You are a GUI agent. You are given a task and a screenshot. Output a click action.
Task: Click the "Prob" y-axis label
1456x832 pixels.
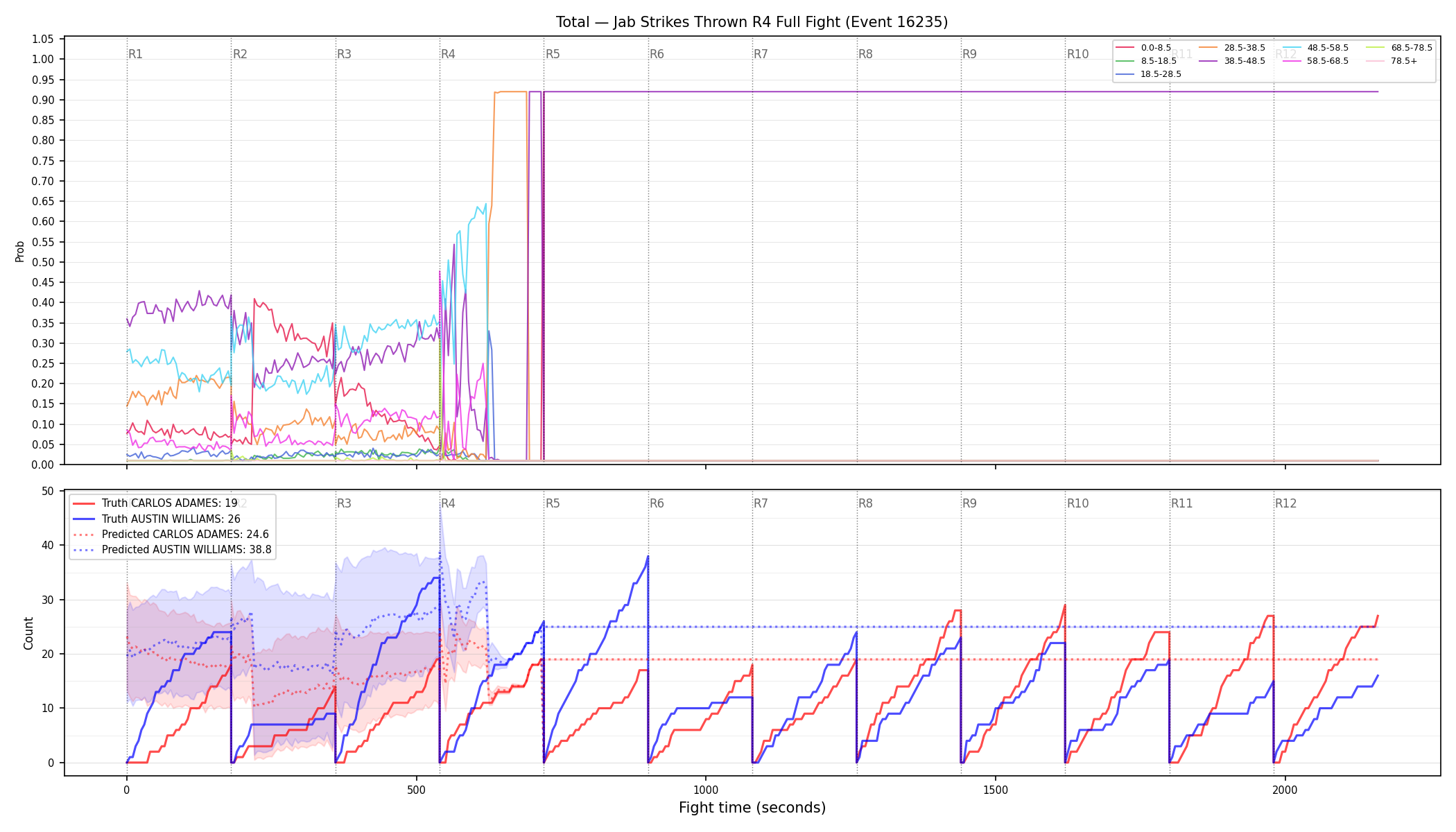tap(20, 251)
